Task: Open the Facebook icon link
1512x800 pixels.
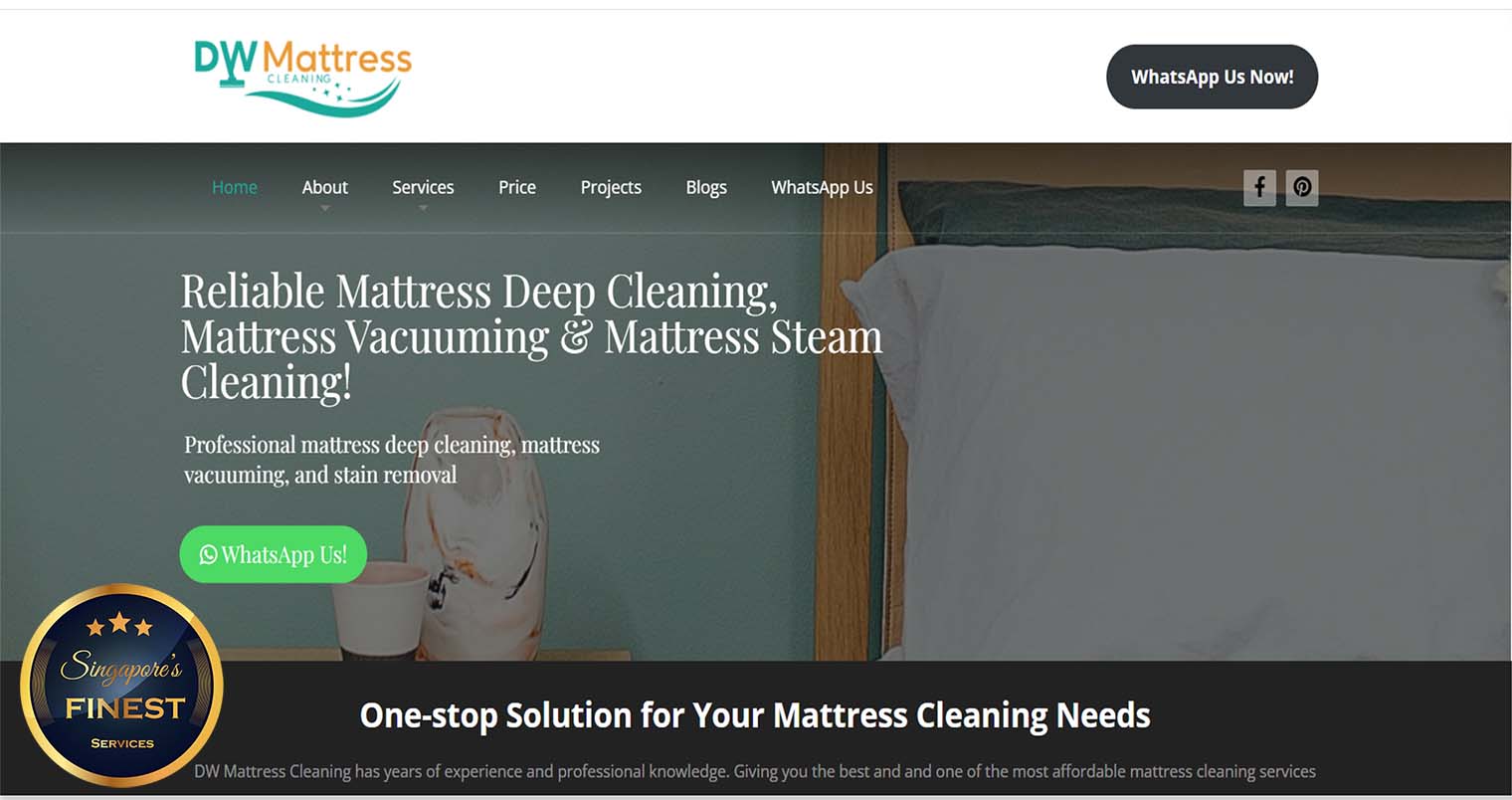Action: [x=1259, y=187]
